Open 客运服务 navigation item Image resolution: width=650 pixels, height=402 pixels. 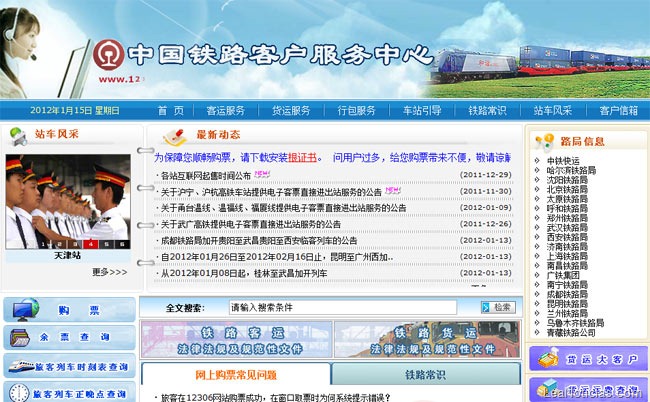click(226, 111)
